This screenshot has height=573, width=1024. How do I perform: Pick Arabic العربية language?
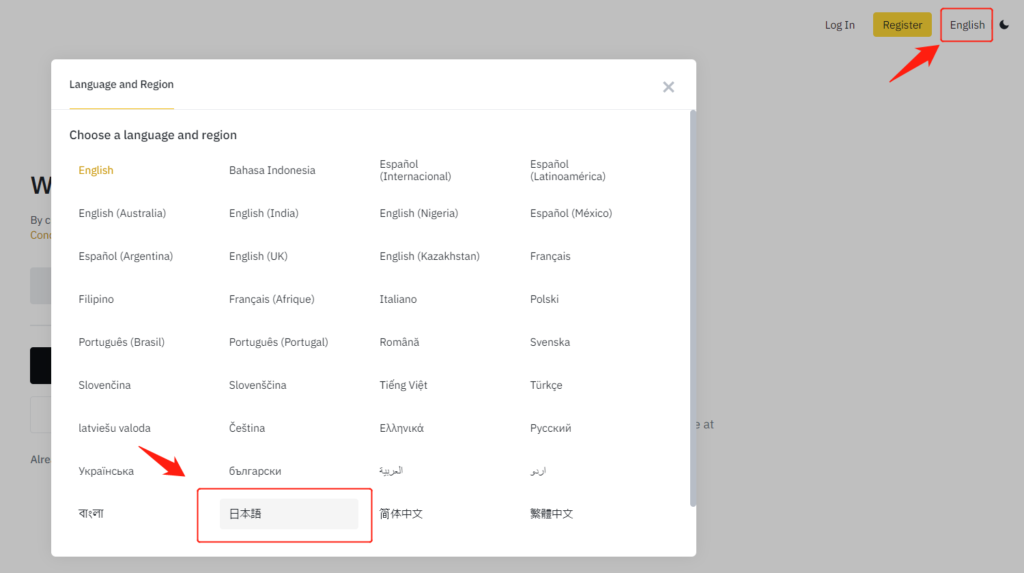(391, 470)
